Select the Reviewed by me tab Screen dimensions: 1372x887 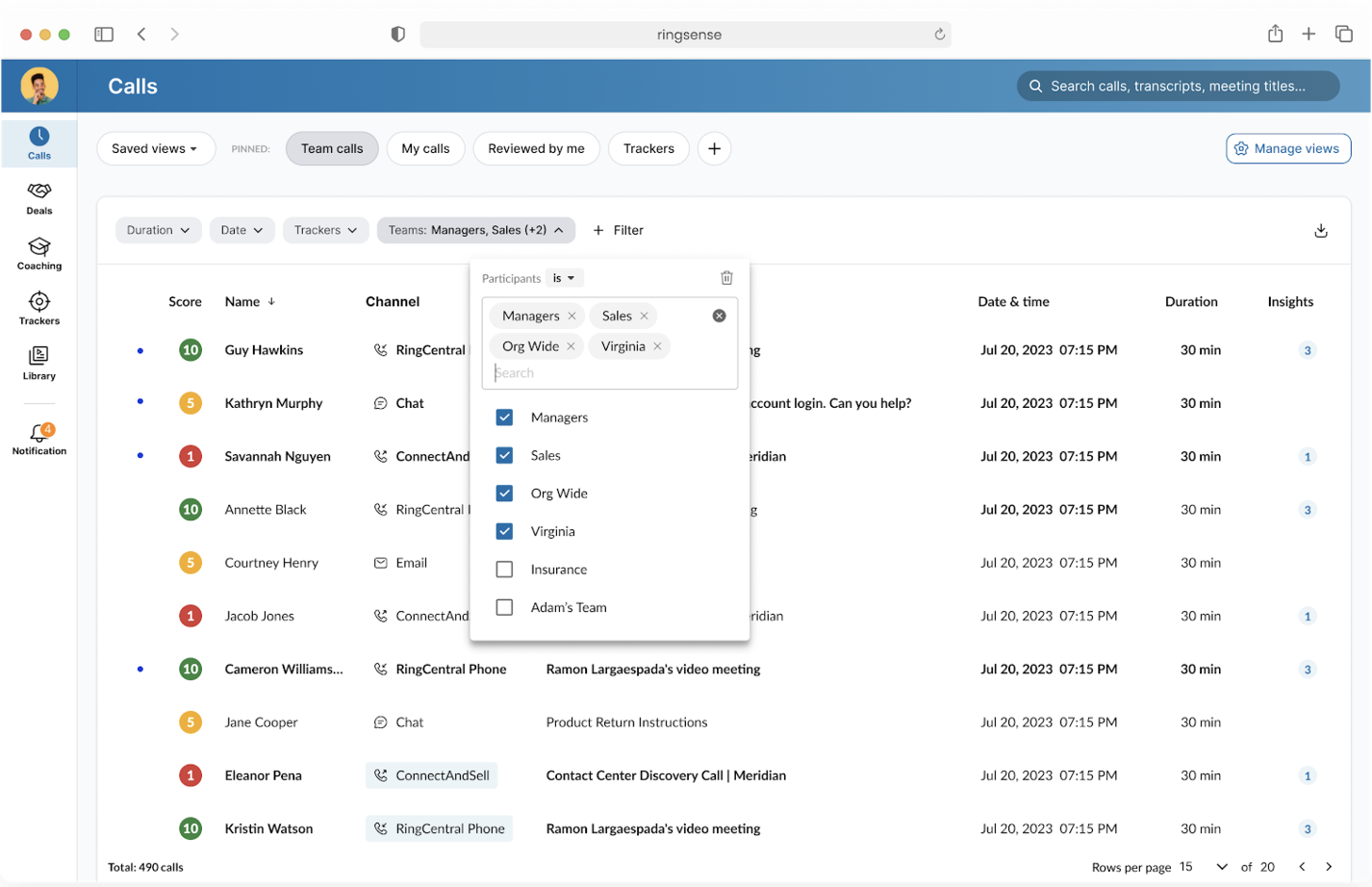[536, 149]
